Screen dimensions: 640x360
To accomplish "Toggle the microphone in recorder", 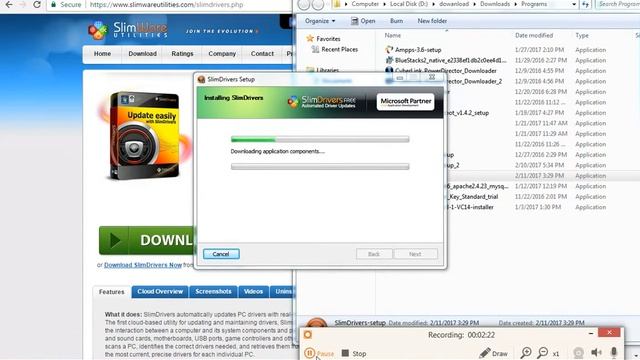I will pyautogui.click(x=613, y=353).
